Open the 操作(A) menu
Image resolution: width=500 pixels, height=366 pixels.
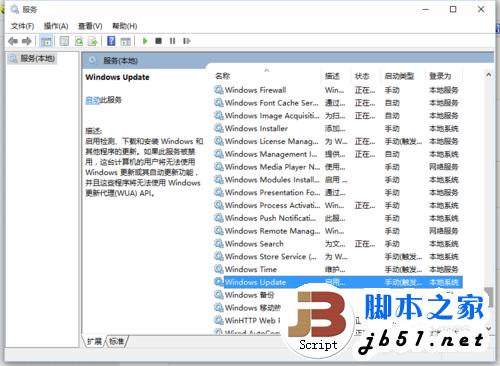(x=56, y=26)
